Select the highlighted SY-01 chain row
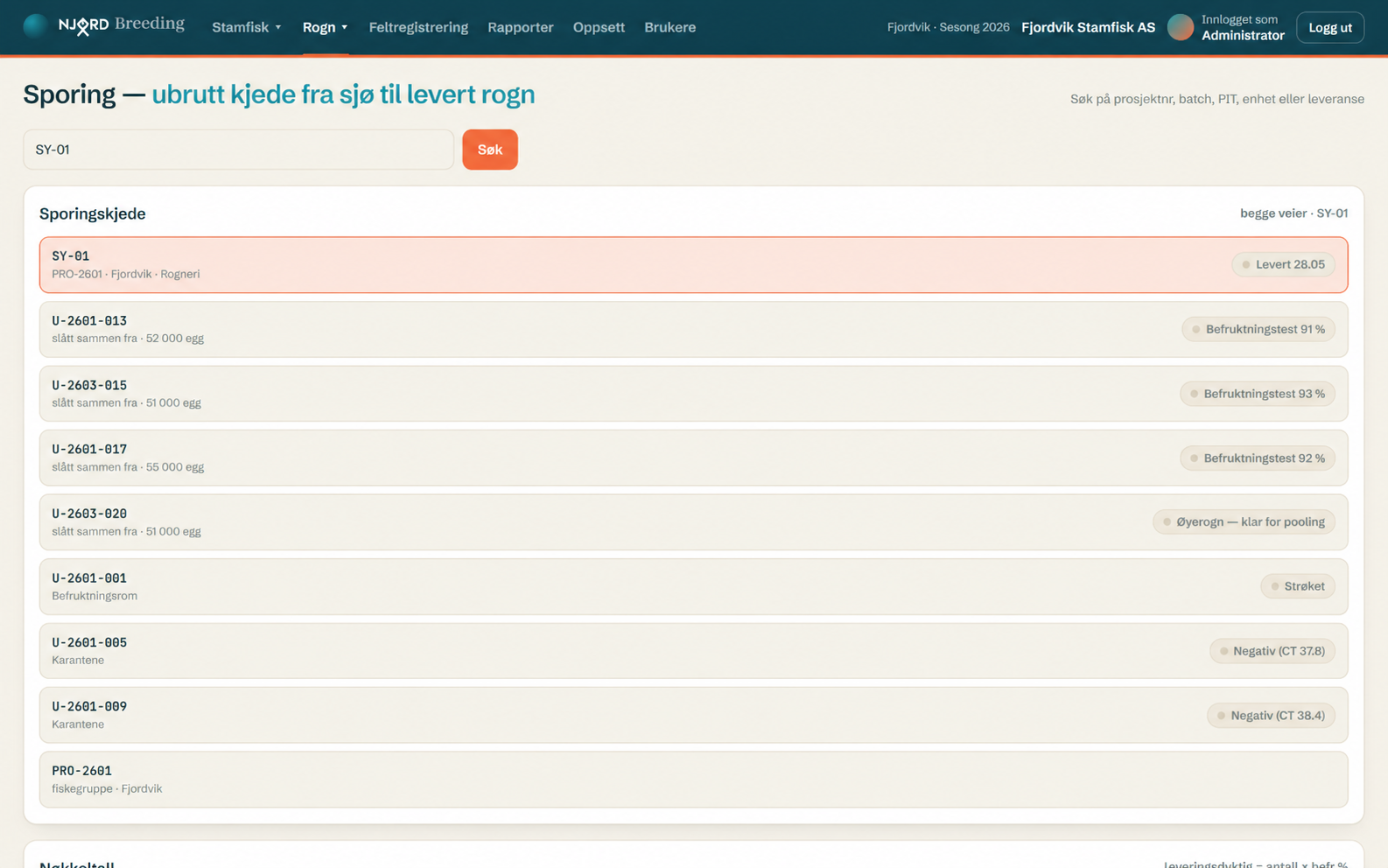 tap(693, 264)
